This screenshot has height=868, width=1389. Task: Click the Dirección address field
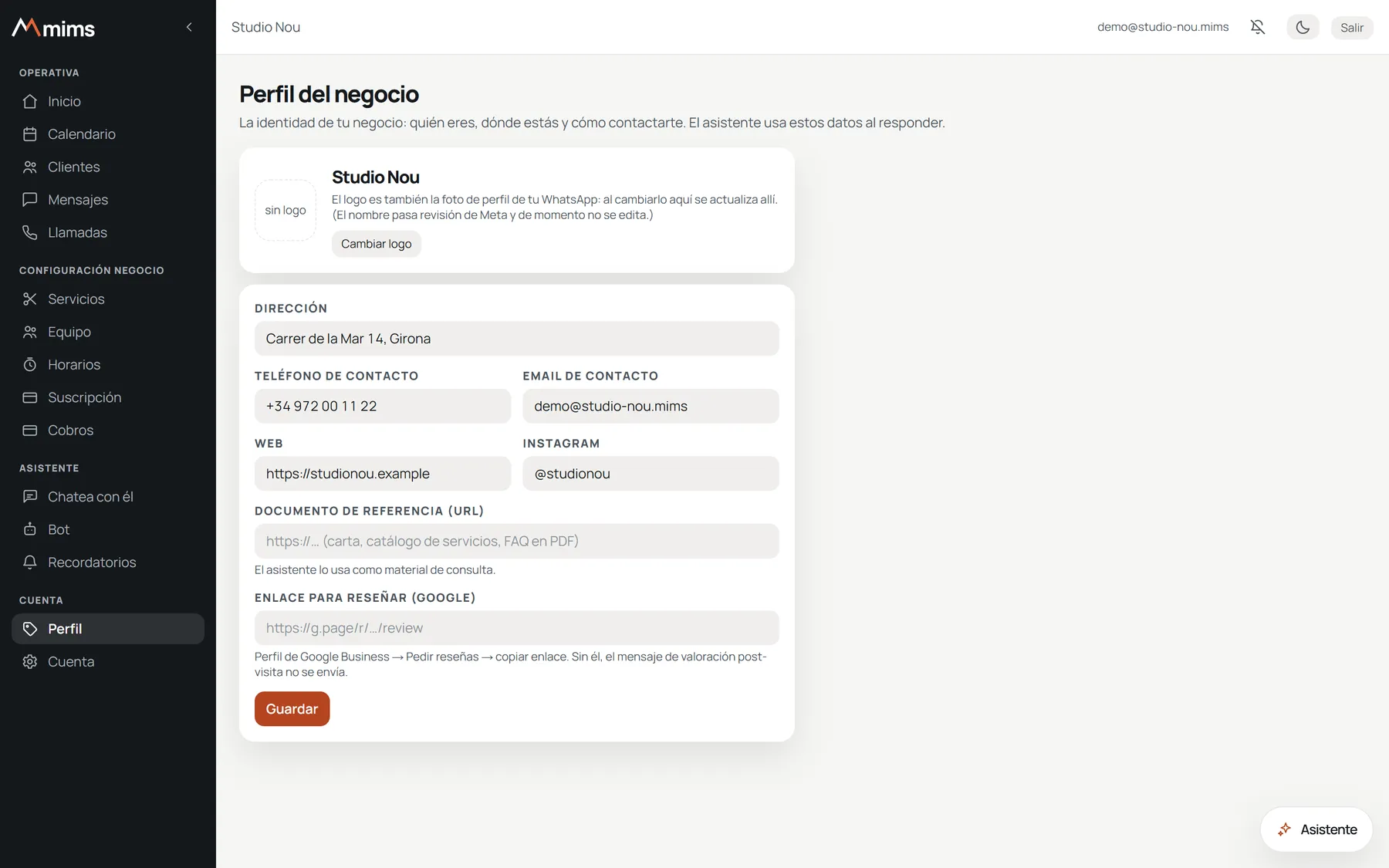point(517,339)
